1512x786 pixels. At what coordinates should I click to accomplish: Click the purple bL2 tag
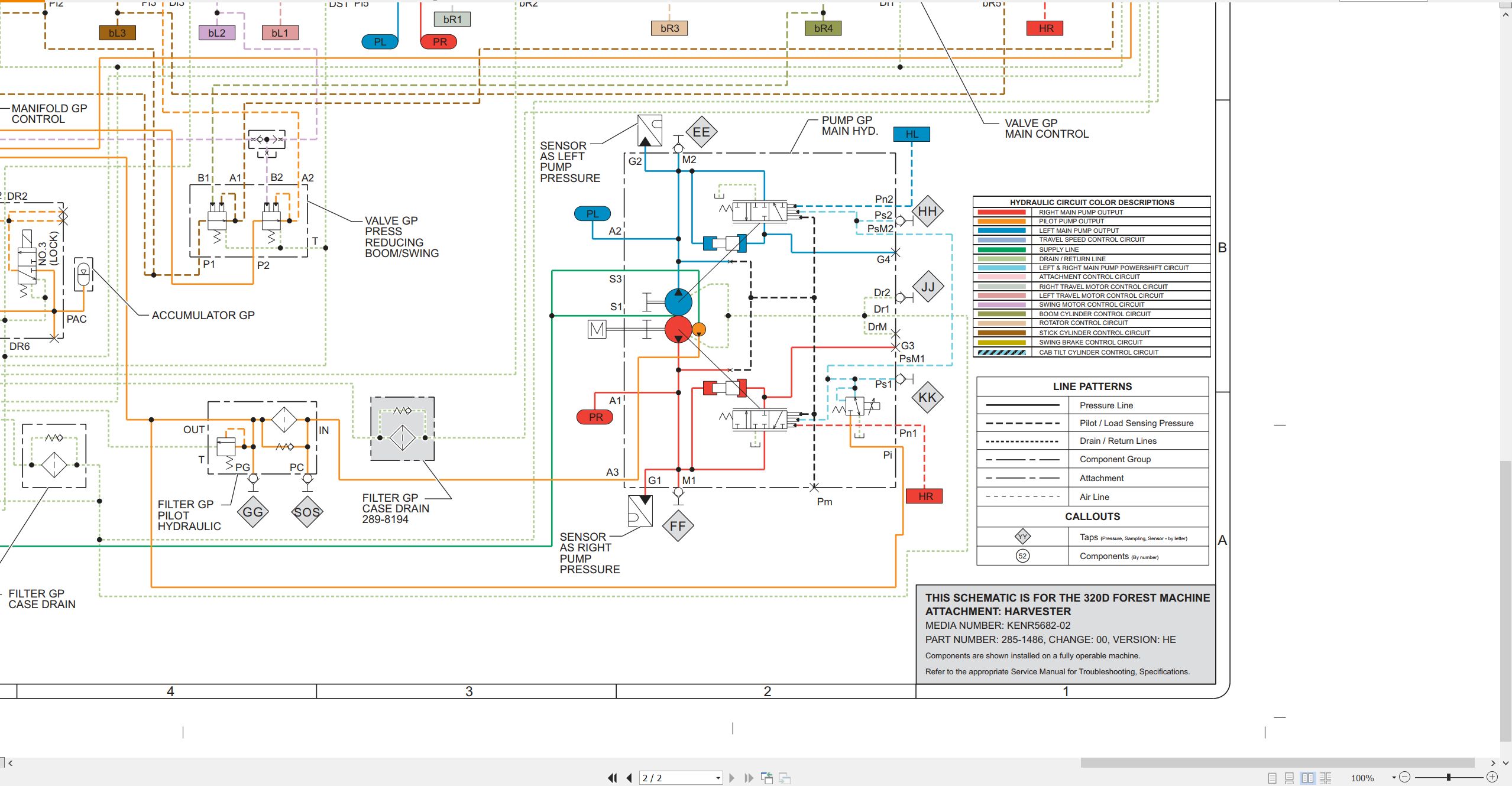(217, 33)
